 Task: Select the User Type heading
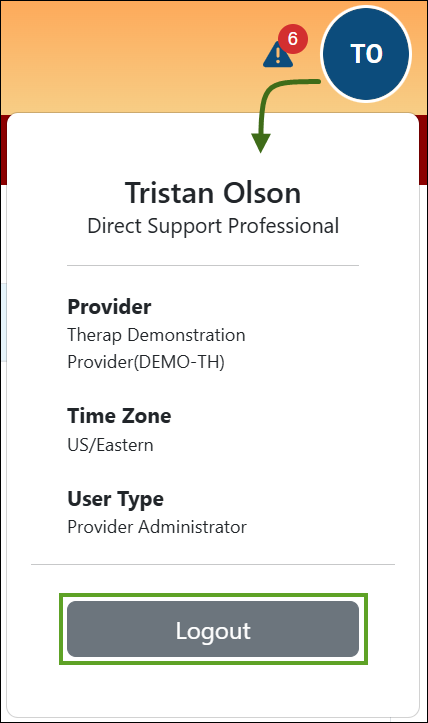[x=115, y=499]
